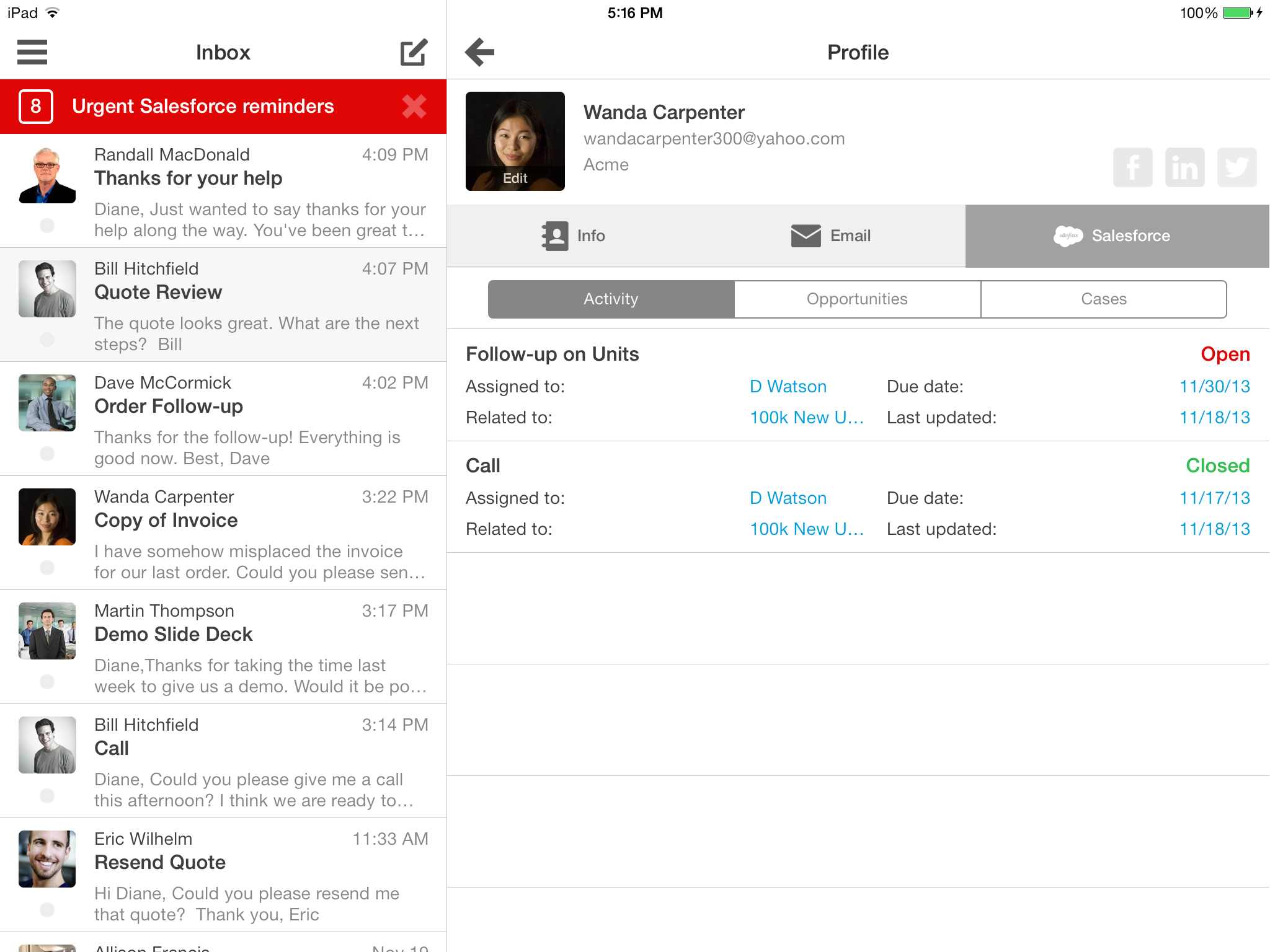The height and width of the screenshot is (952, 1270).
Task: Open Wanda's LinkedIn profile icon
Action: (x=1184, y=167)
